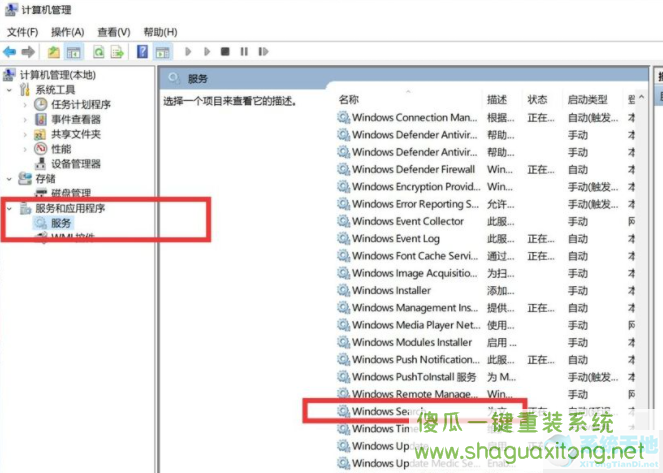Screen dimensions: 663x473
Task: Click the Task Scheduler clock icon
Action: (41, 104)
